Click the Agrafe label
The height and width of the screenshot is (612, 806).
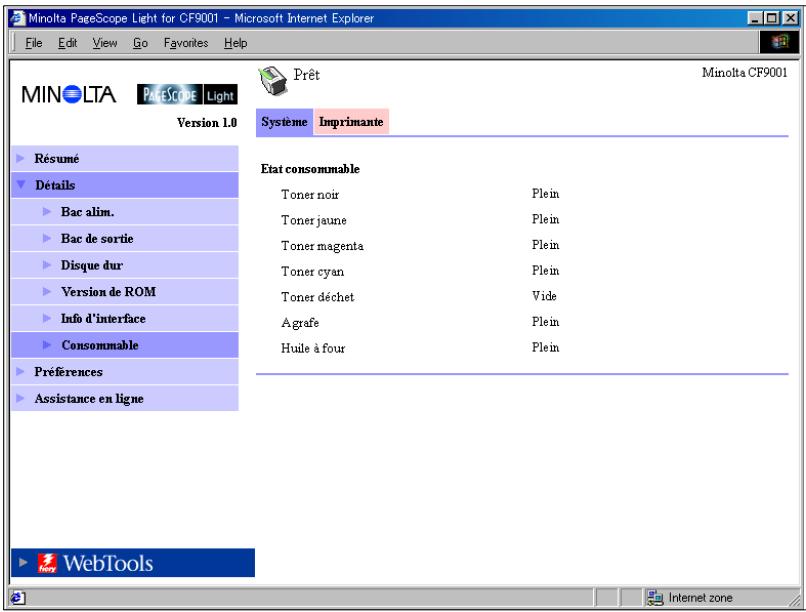[300, 323]
